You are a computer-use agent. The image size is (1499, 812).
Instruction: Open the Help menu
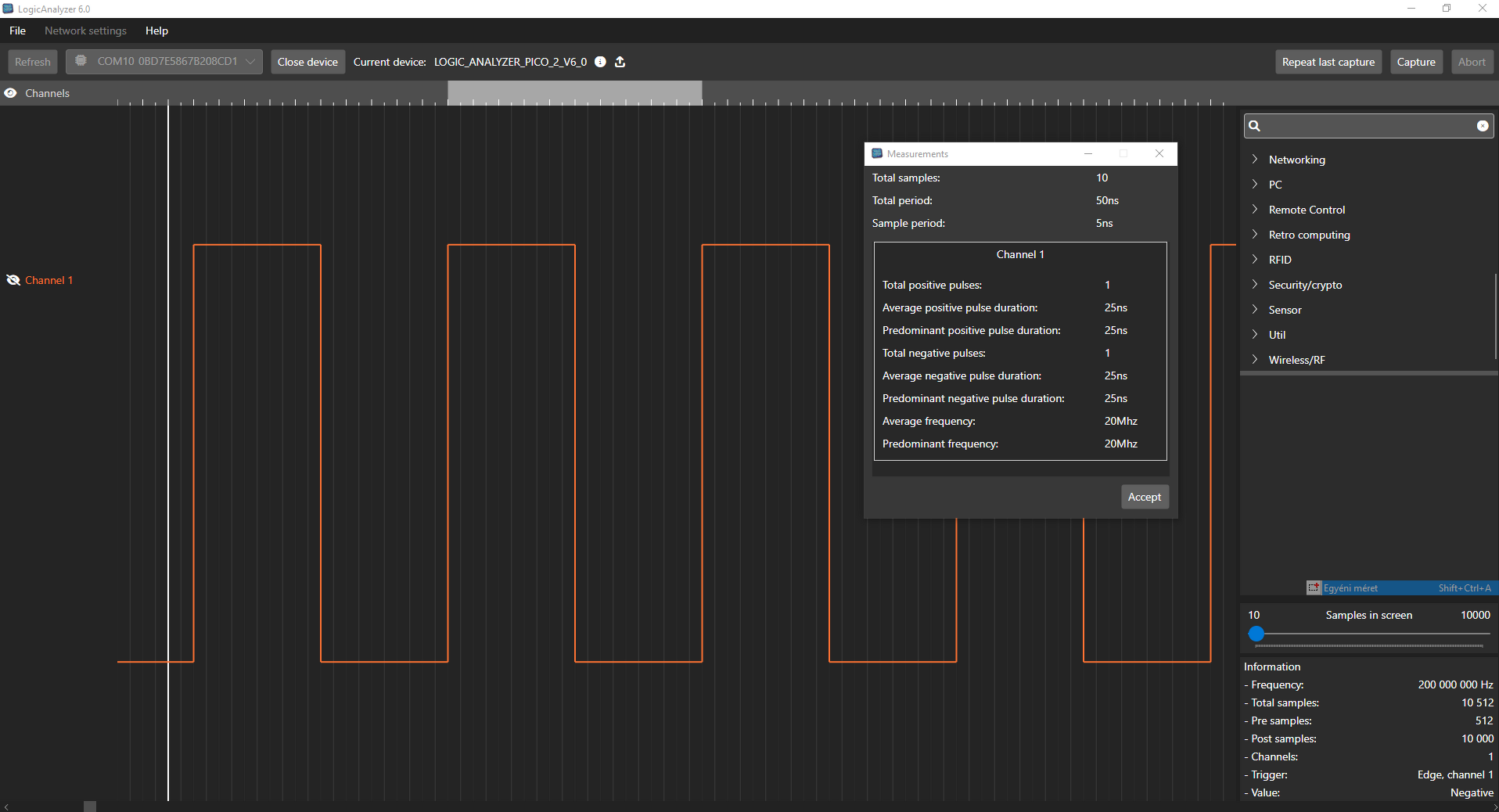[156, 31]
